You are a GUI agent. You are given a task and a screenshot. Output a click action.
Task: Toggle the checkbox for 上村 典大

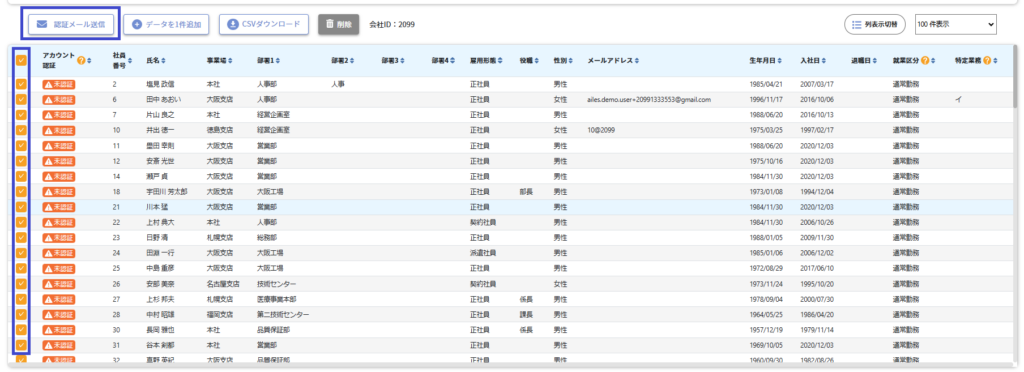(21, 223)
